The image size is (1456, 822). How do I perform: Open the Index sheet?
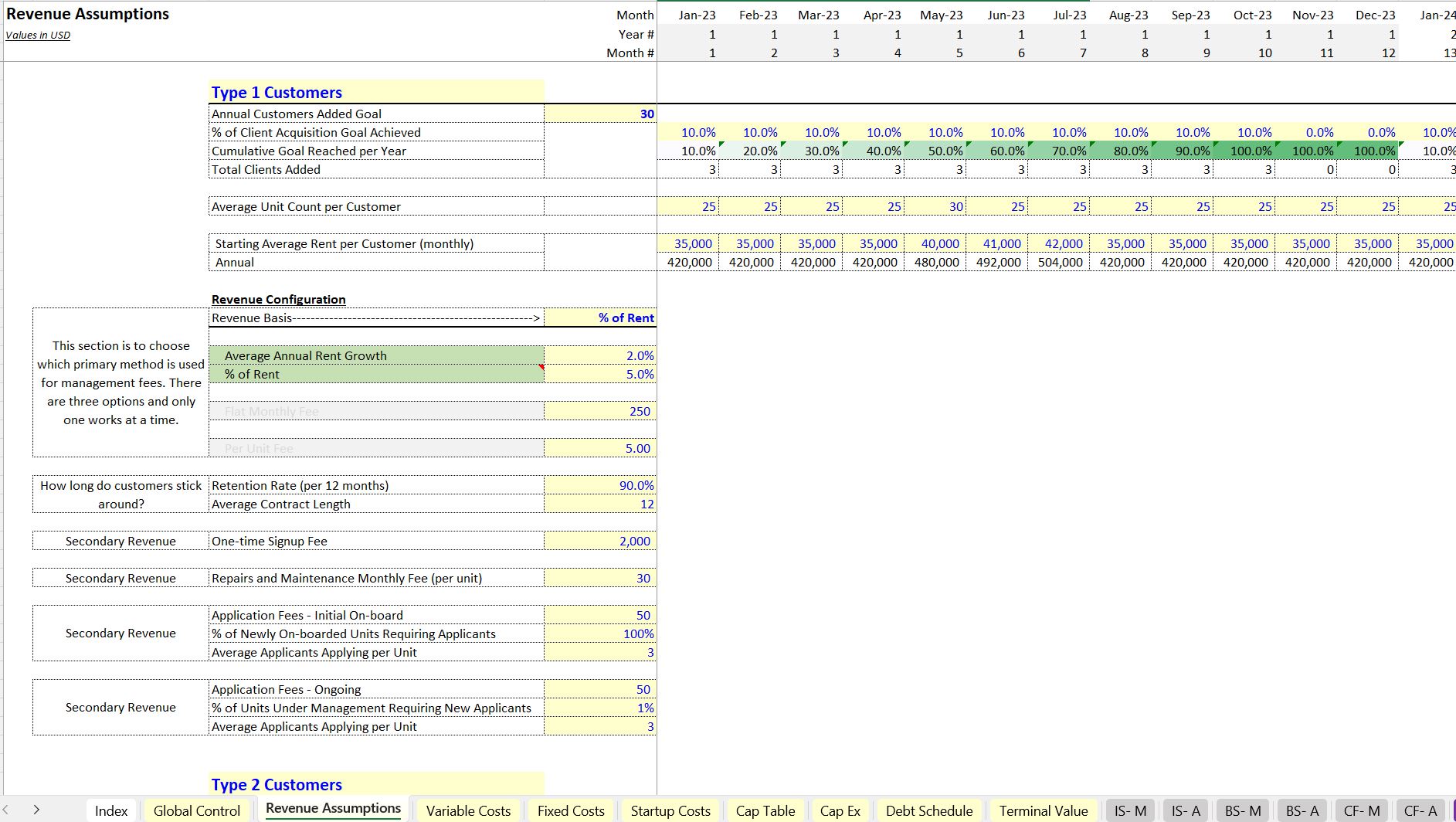tap(110, 810)
